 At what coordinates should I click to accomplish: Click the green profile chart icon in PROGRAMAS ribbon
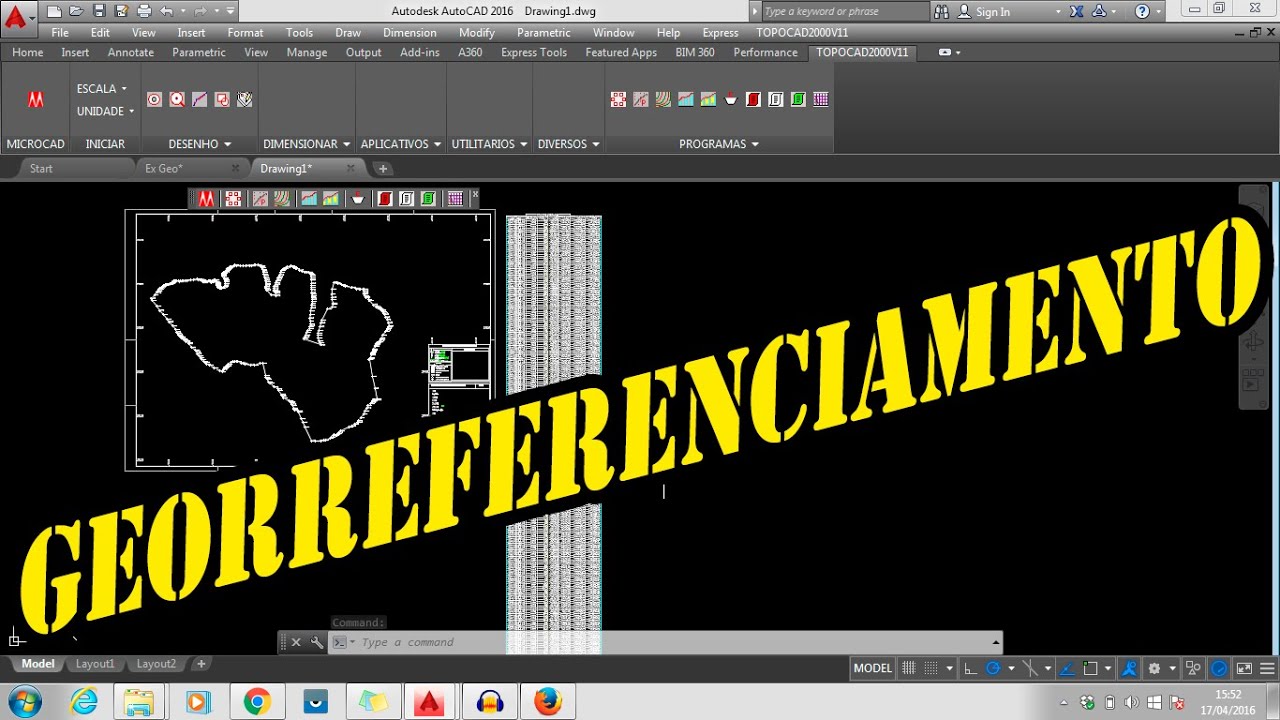coord(708,99)
